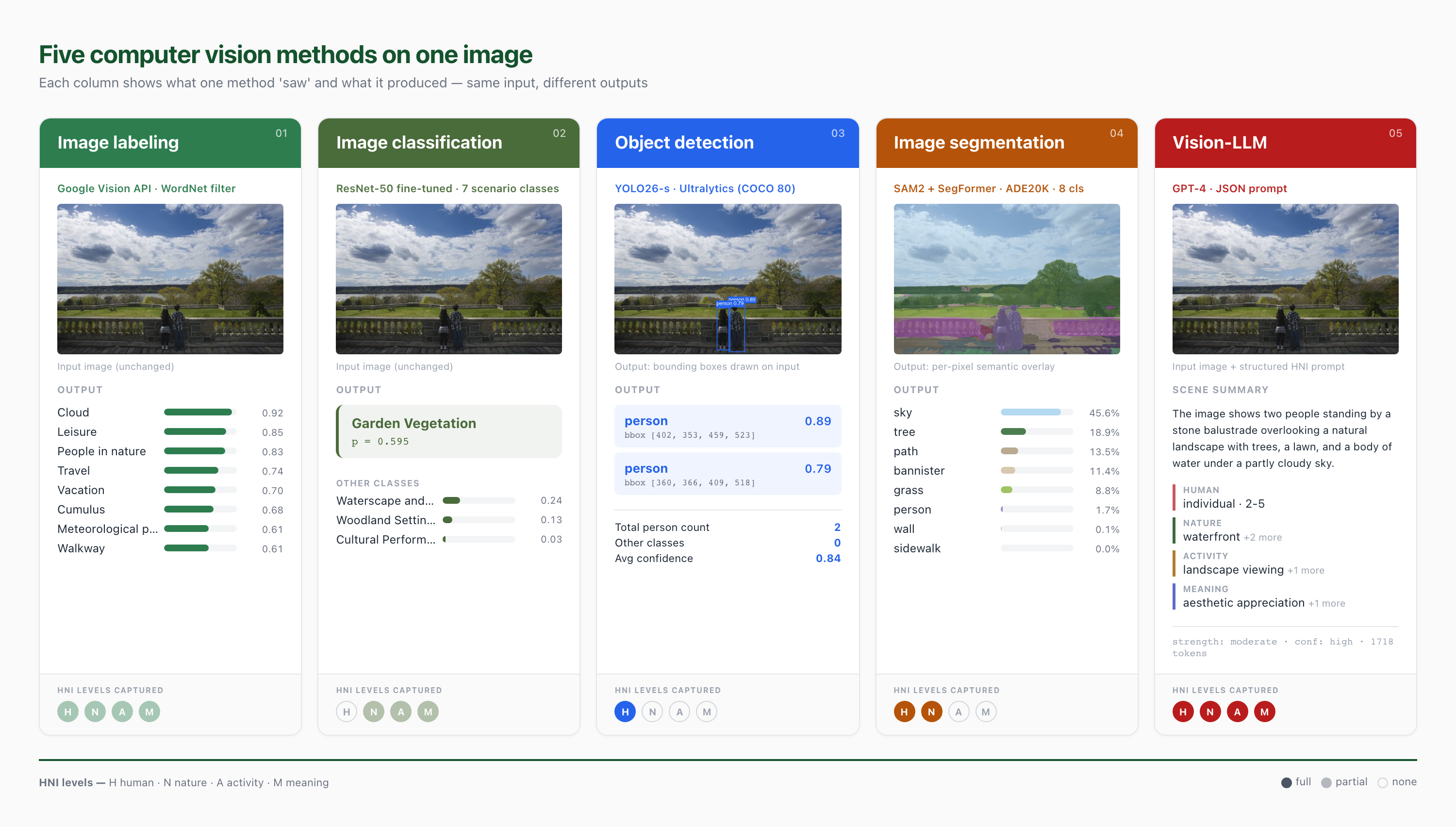This screenshot has height=827, width=1456.
Task: Click the 'Woodland Settin...' class row
Action: tap(449, 520)
